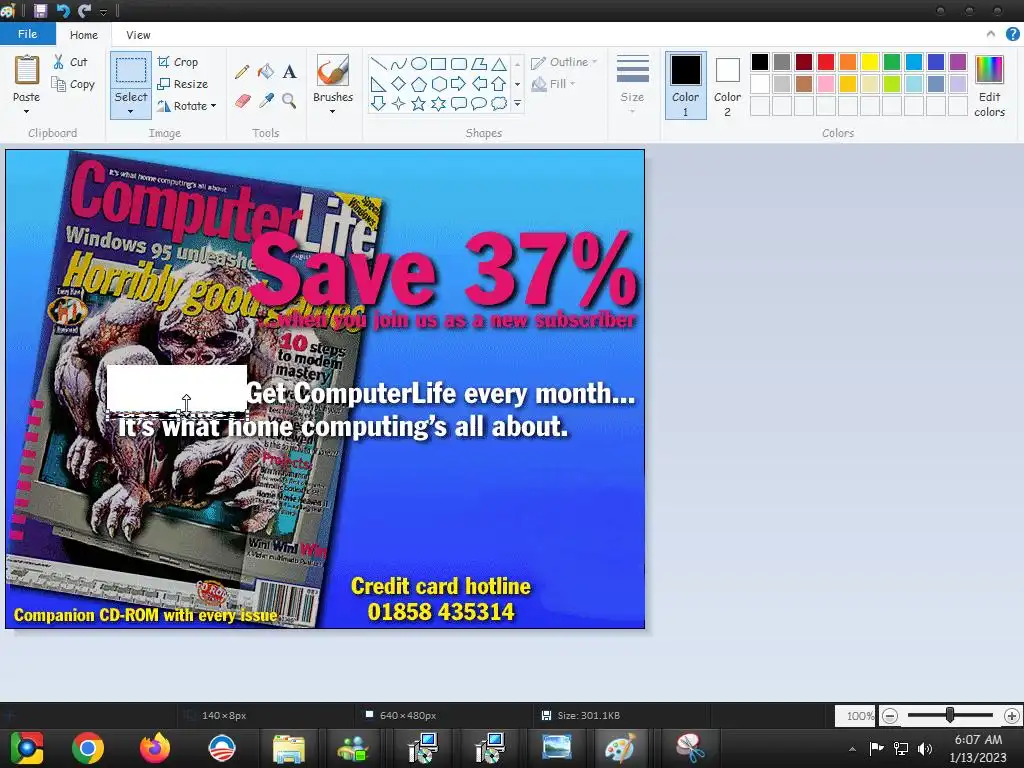Choose the Five-point star shape
The width and height of the screenshot is (1024, 768).
pyautogui.click(x=419, y=103)
